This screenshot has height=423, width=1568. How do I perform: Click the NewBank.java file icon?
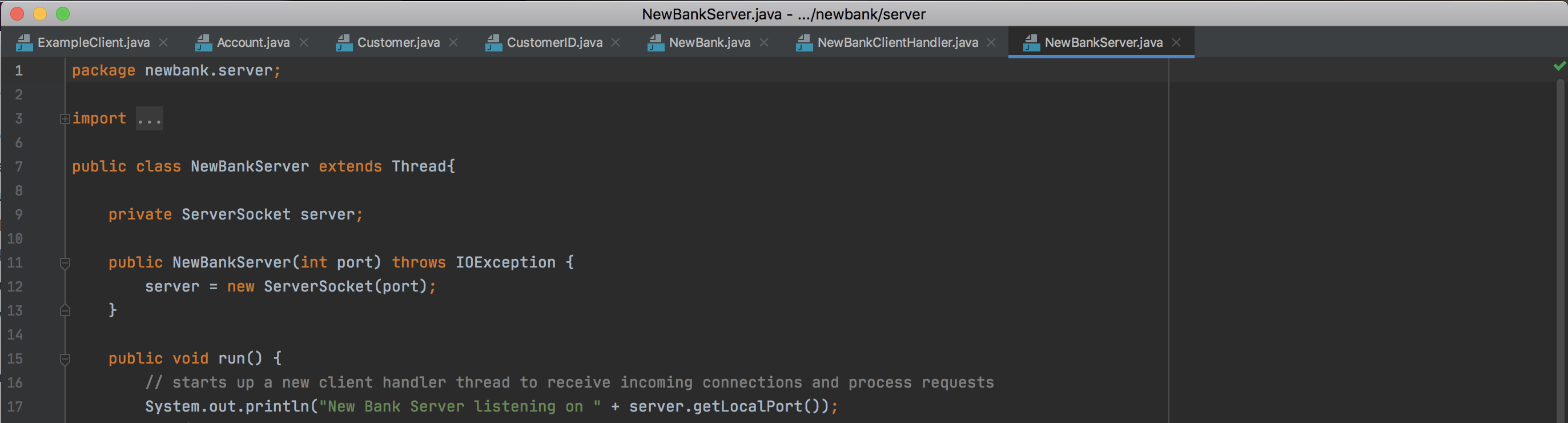click(656, 42)
